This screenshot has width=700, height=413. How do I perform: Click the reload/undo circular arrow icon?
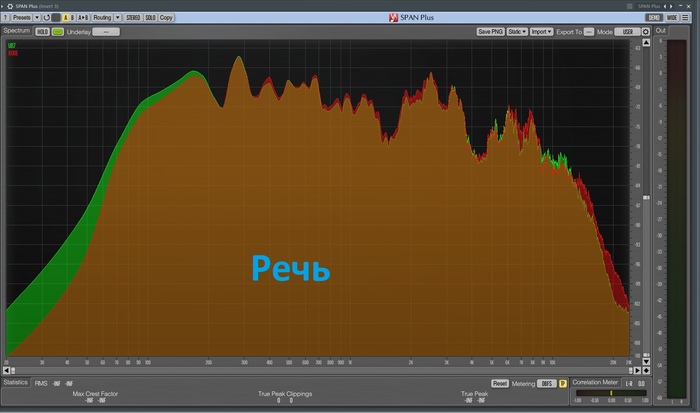46,18
